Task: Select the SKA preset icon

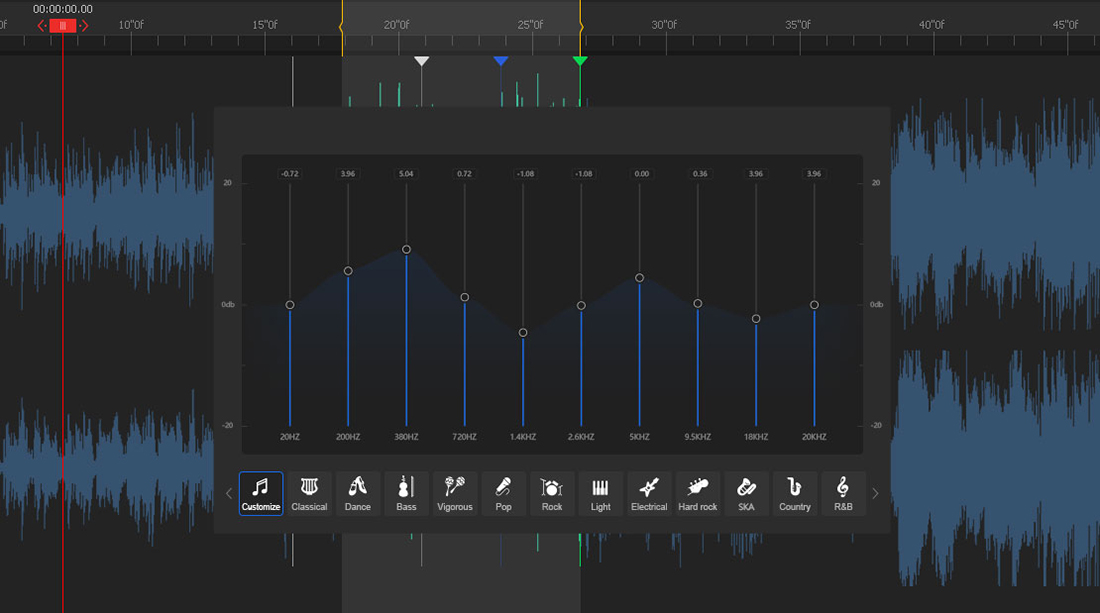Action: click(746, 492)
